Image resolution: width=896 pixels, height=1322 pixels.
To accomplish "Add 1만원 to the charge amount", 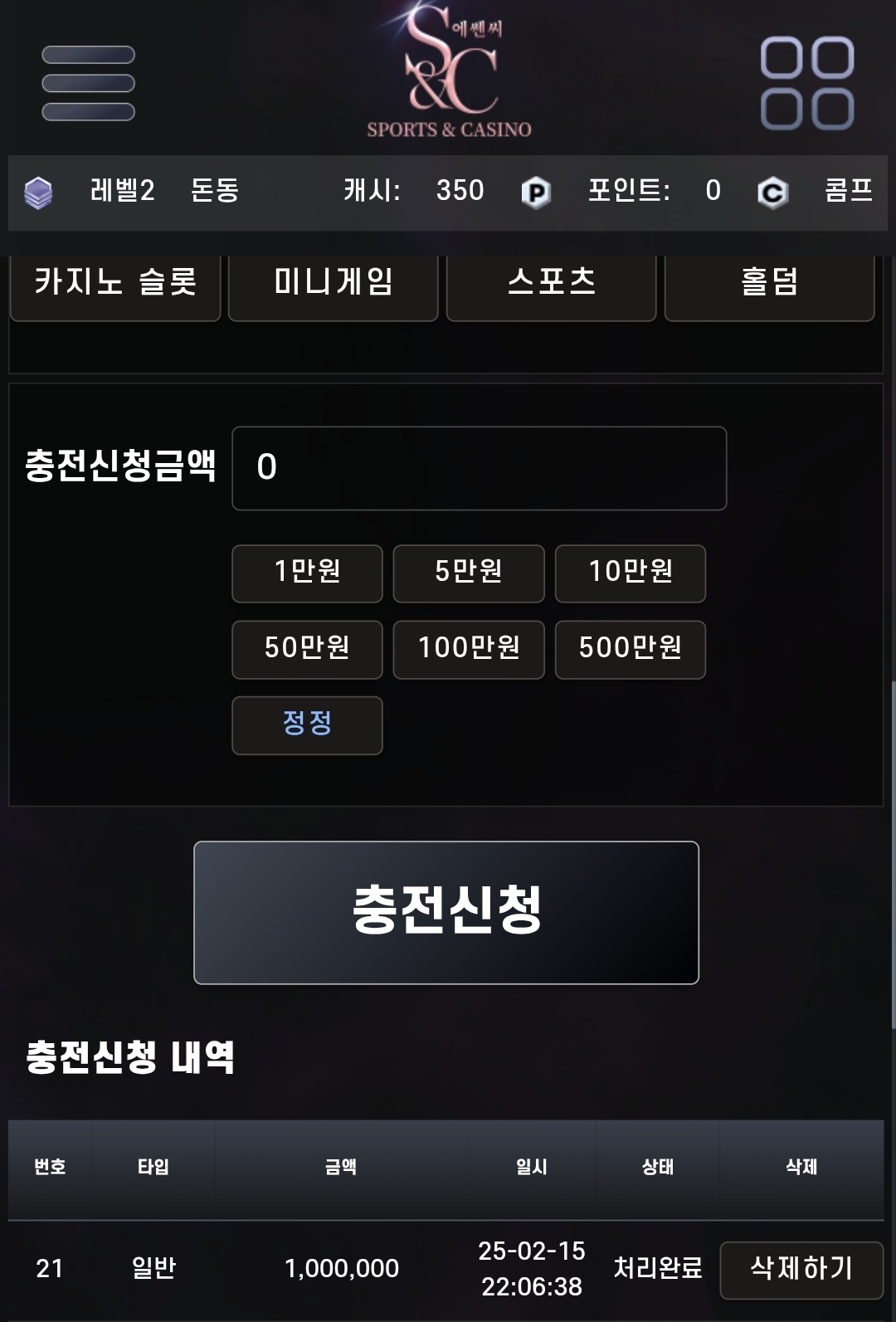I will 307,573.
